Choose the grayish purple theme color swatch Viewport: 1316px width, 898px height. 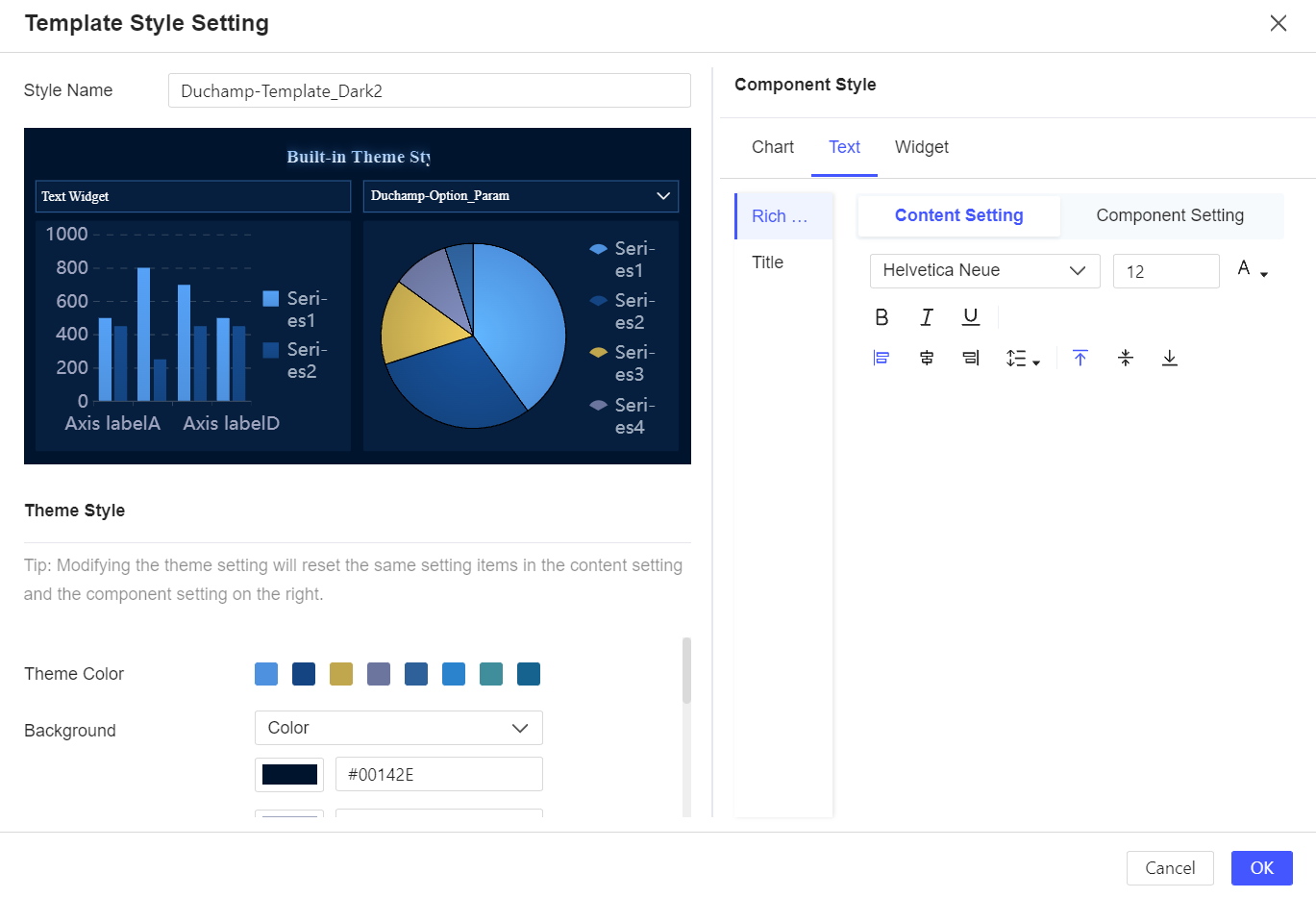click(x=379, y=674)
